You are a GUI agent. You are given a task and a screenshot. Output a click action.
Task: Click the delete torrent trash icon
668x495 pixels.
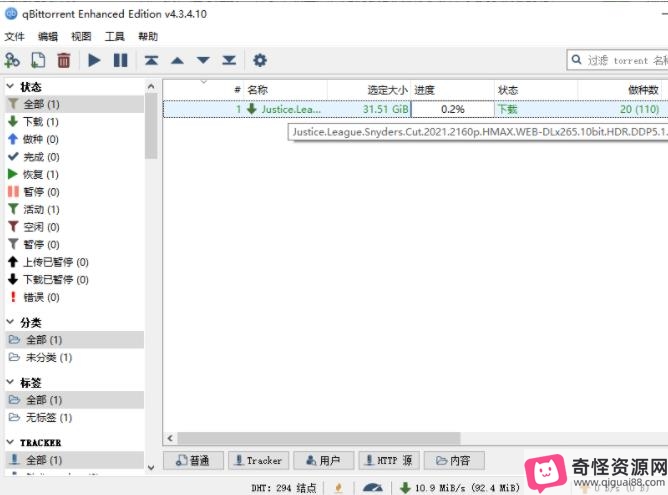64,60
